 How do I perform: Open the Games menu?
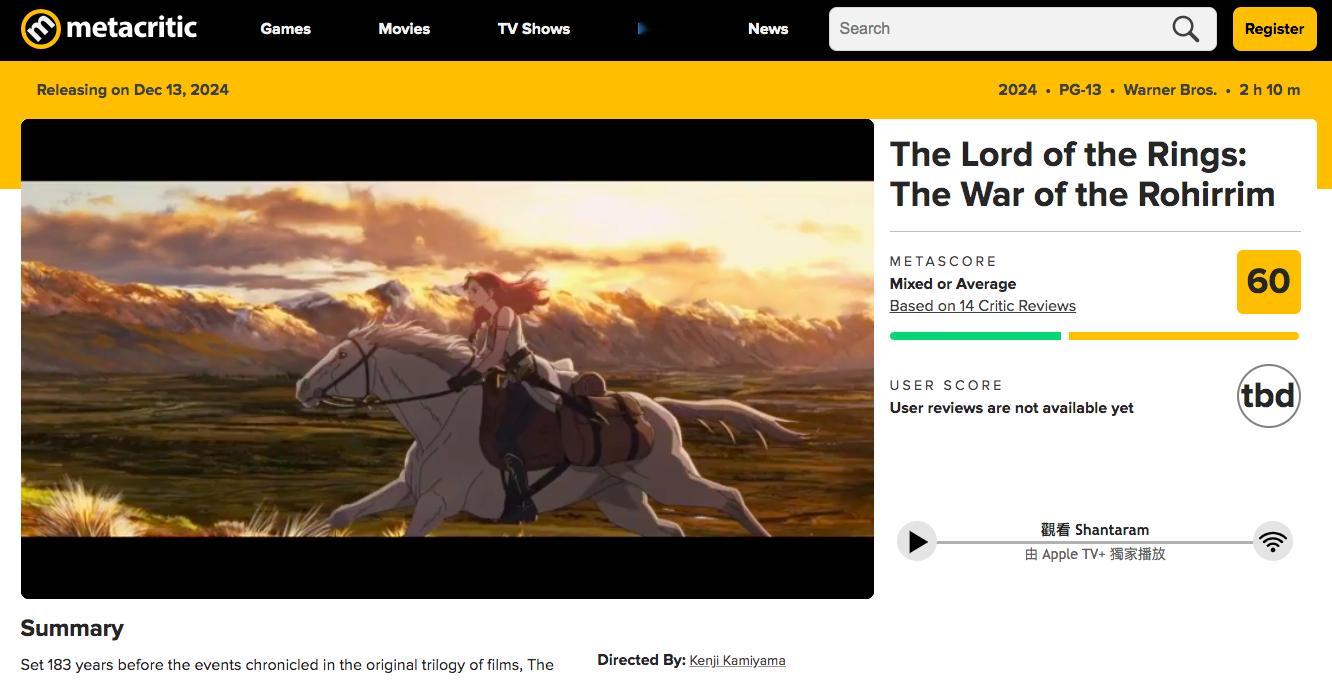pyautogui.click(x=285, y=29)
